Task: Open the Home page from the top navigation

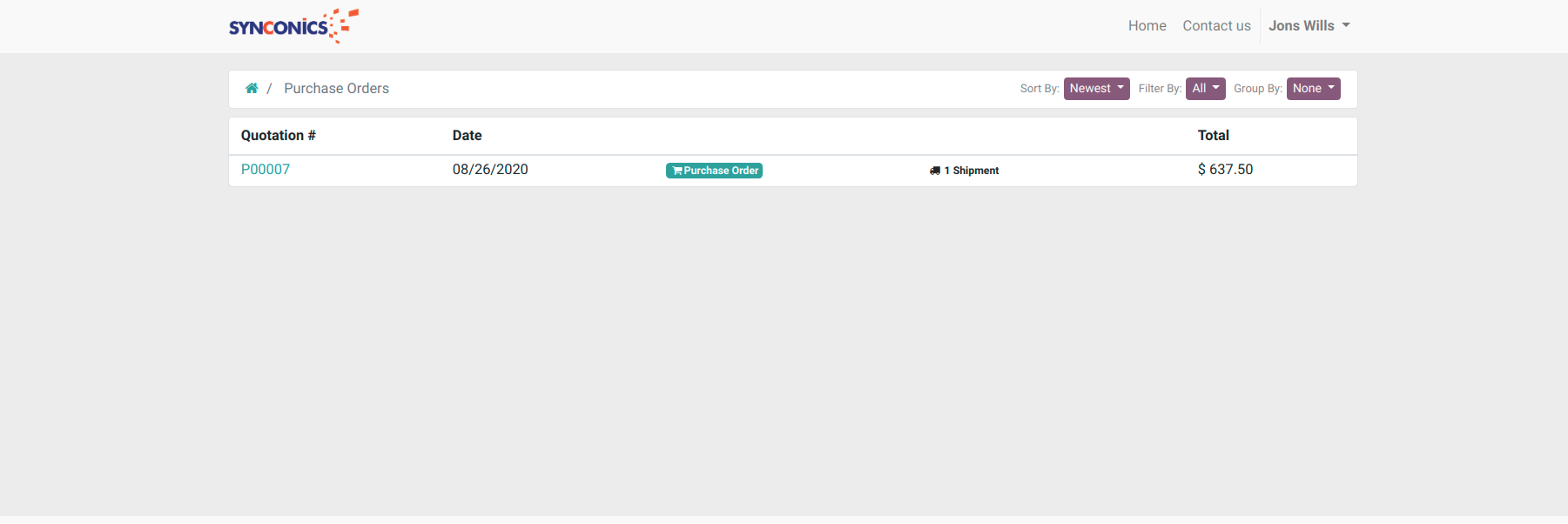Action: pyautogui.click(x=1147, y=26)
